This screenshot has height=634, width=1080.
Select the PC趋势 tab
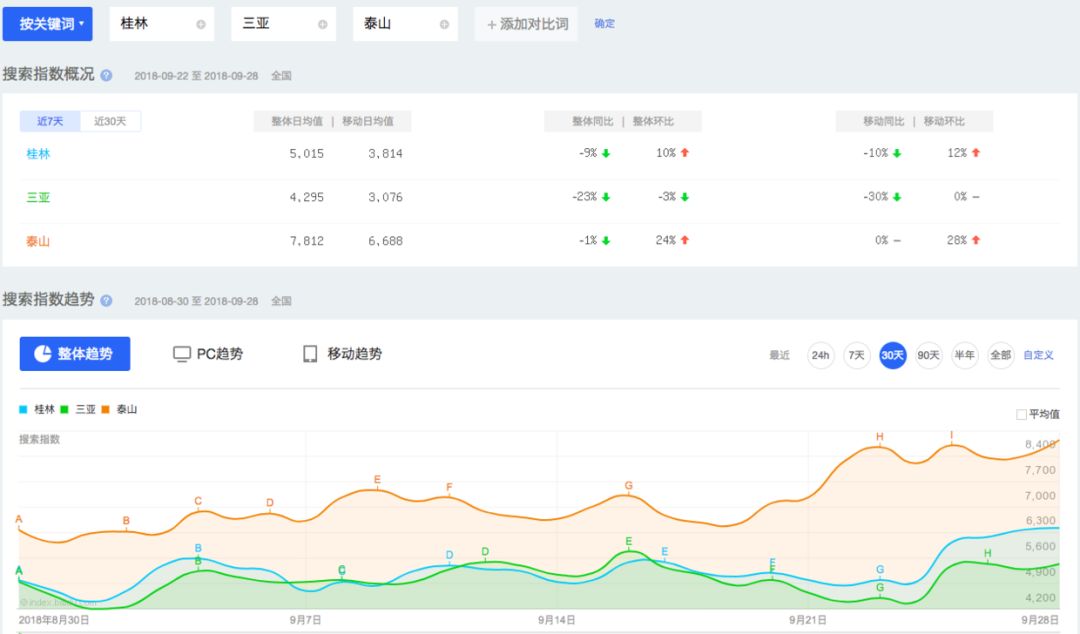208,354
